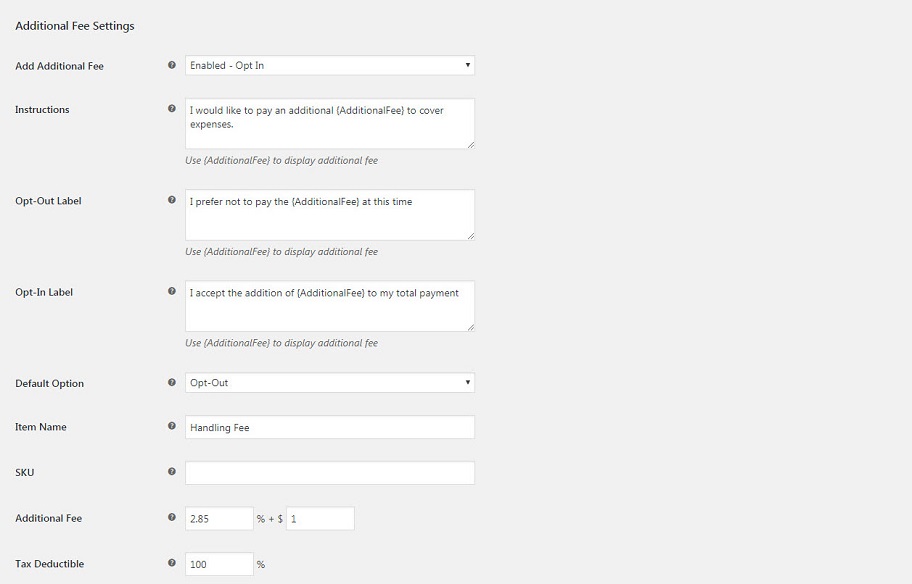Click the Item Name help icon
Viewport: 912px width, 584px height.
(x=172, y=426)
